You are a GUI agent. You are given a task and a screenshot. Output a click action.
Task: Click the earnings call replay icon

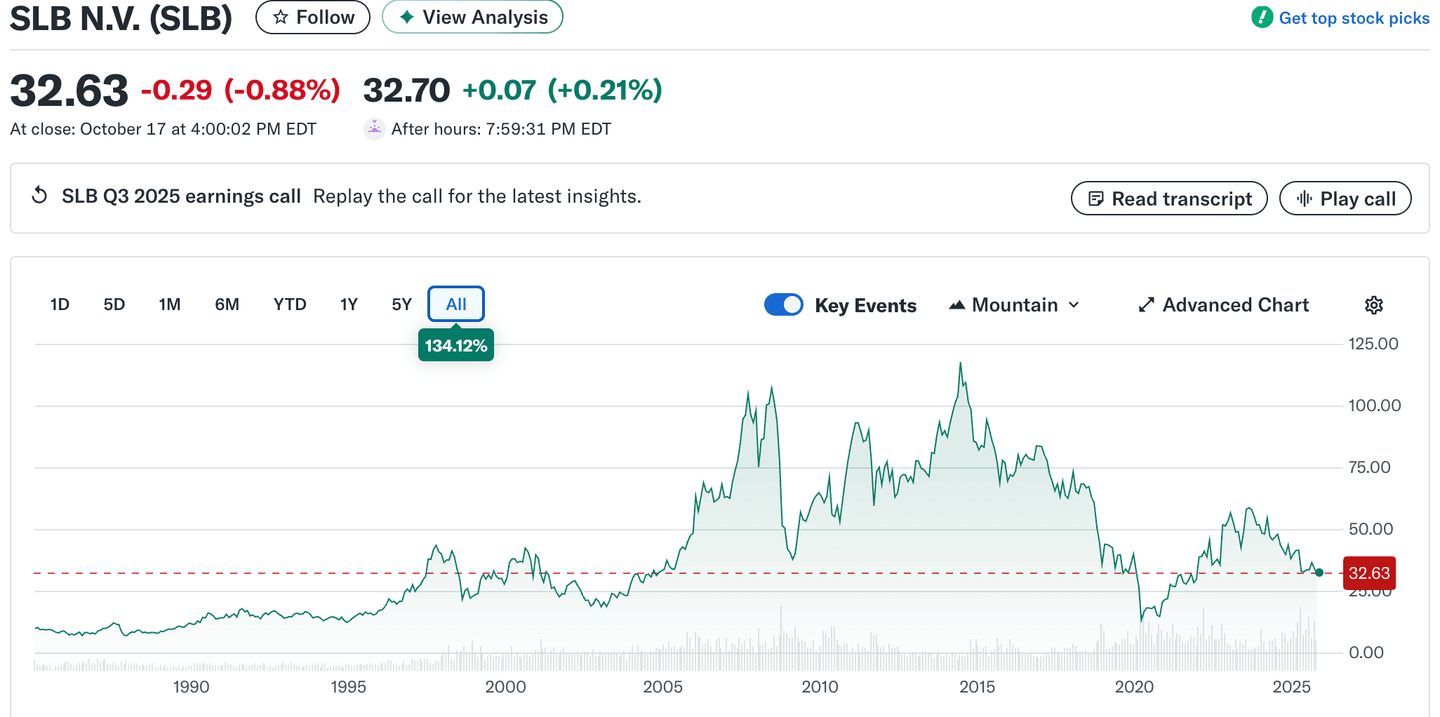click(40, 196)
